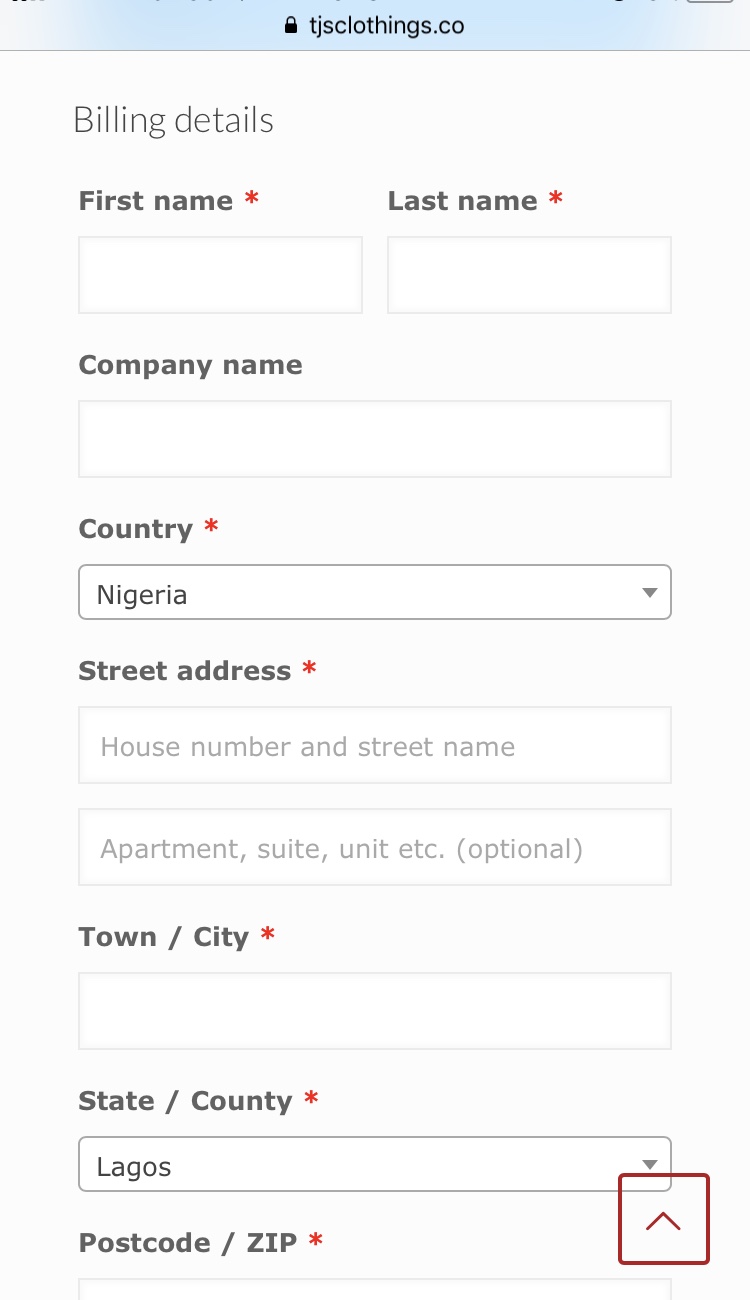This screenshot has height=1300, width=750.
Task: Click the Billing details heading
Action: coord(173,120)
